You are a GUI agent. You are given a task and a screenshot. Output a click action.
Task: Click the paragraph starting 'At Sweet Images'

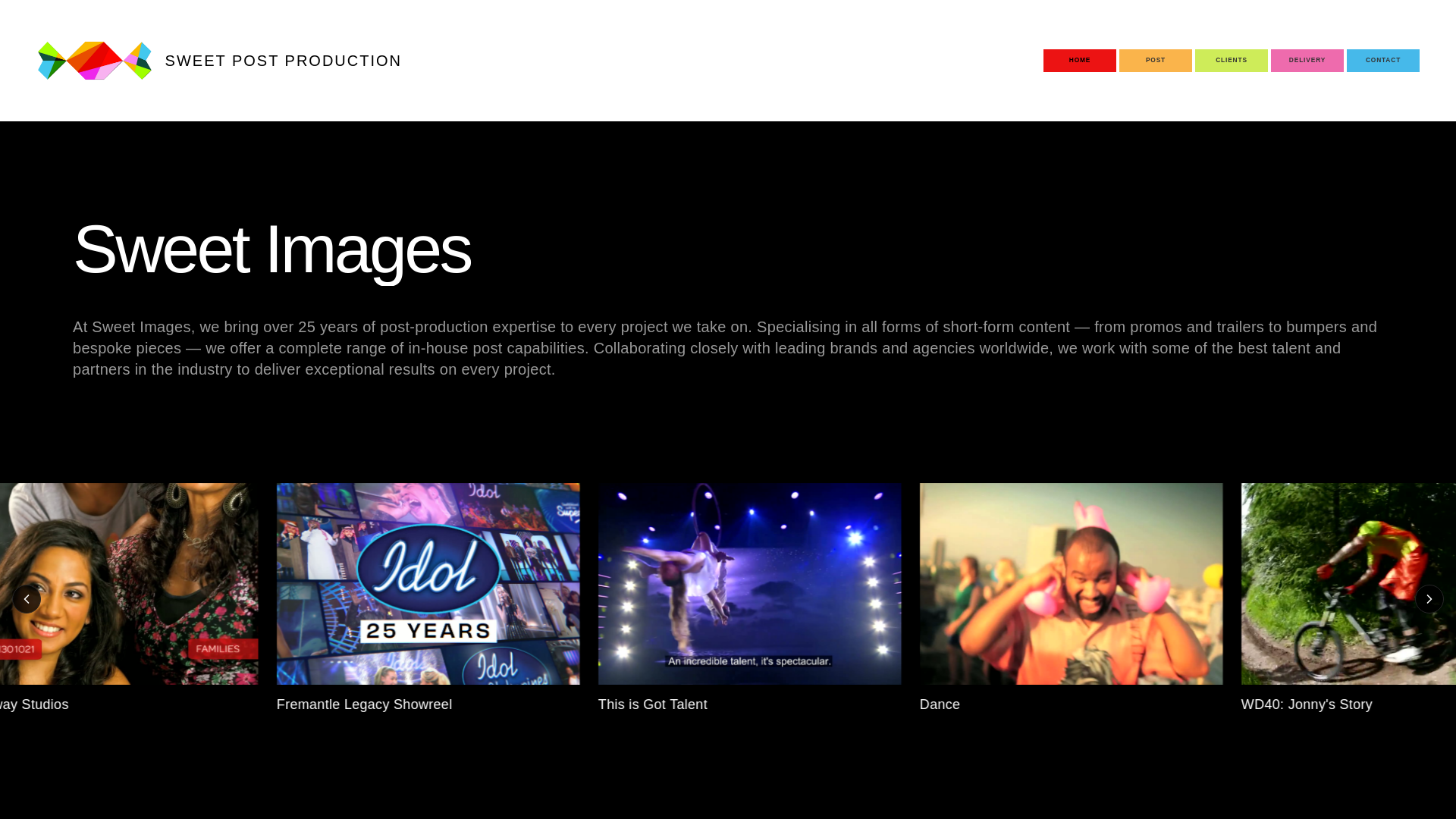point(725,348)
